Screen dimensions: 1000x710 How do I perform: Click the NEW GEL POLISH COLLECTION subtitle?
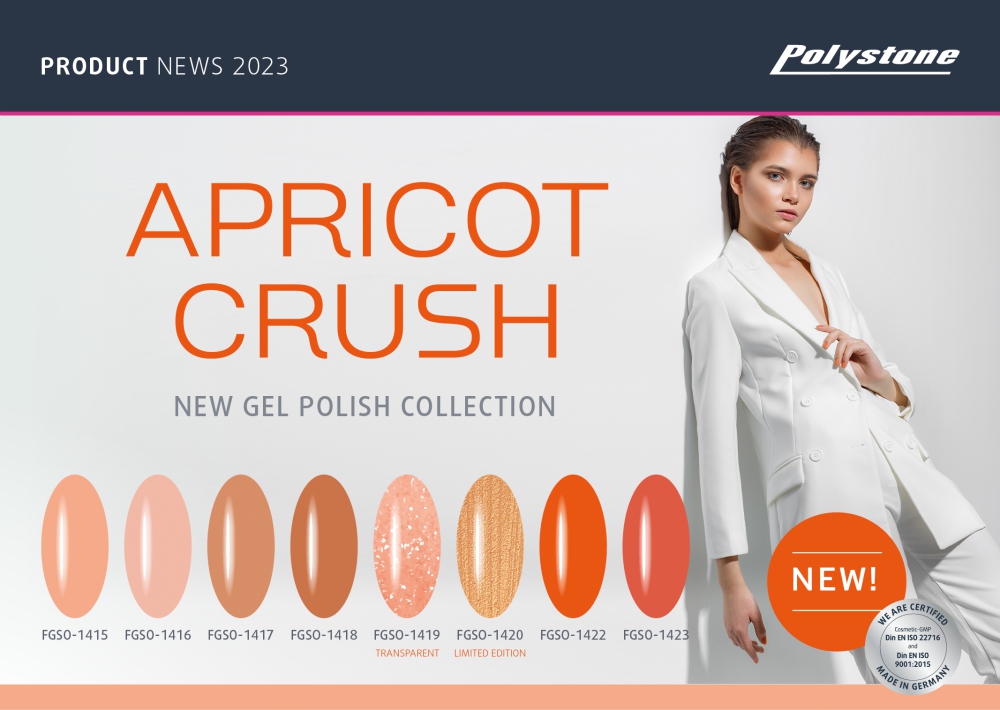tap(365, 406)
